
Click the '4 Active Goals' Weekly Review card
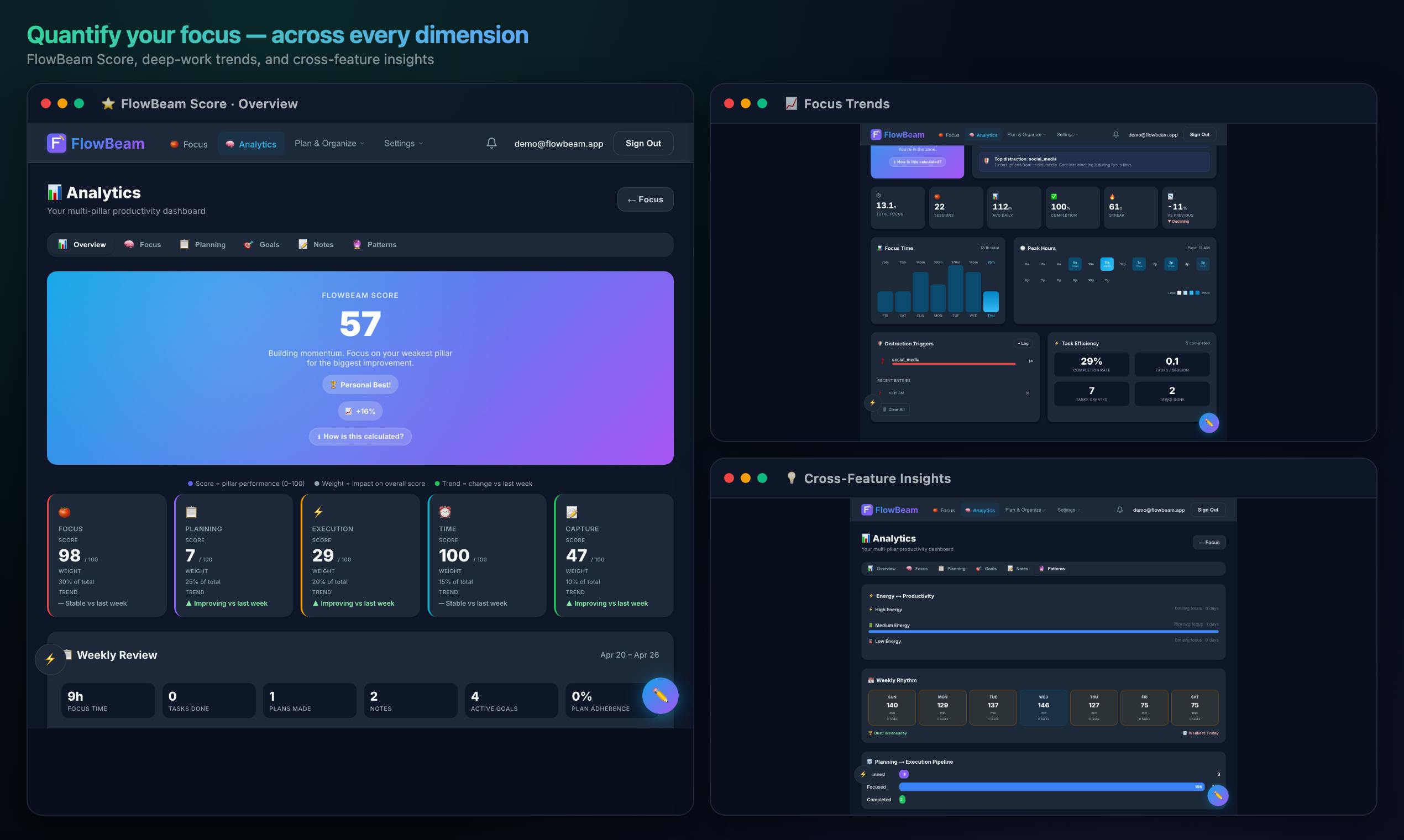(x=511, y=700)
